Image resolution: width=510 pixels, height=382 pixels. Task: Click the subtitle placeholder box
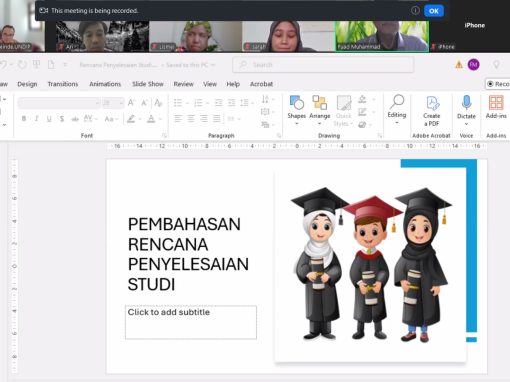point(191,322)
